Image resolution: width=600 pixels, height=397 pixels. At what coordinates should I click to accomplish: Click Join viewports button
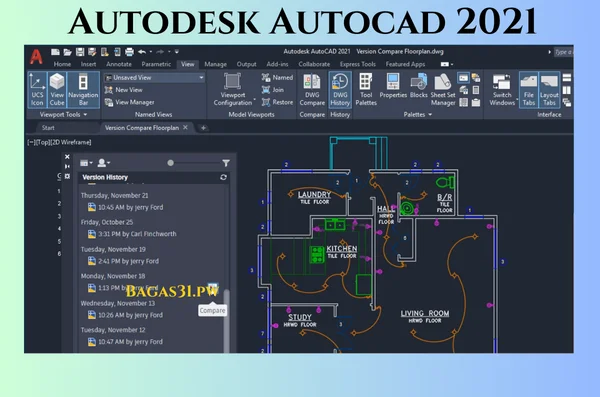273,90
